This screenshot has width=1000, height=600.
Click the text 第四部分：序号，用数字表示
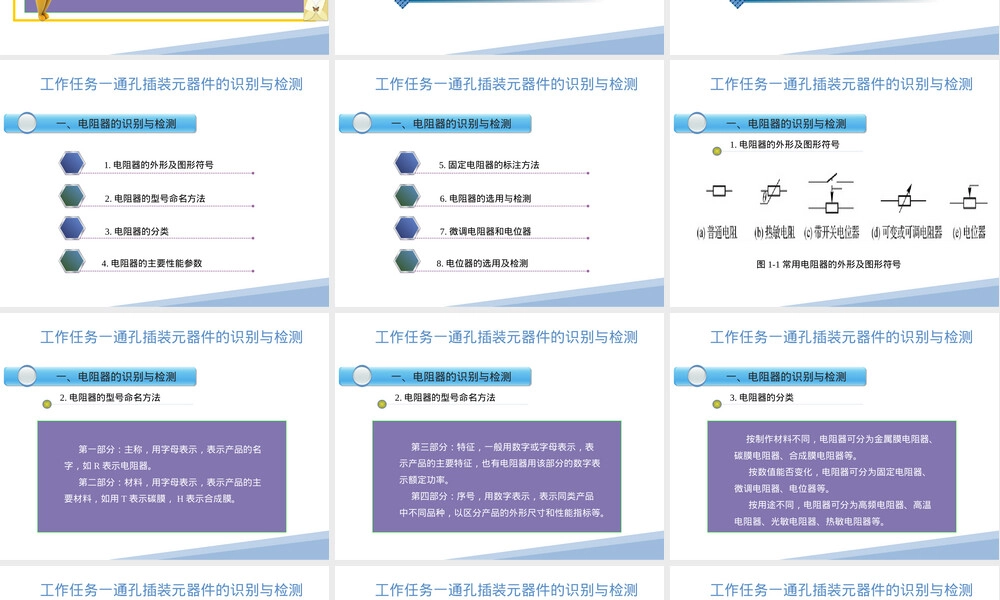click(x=470, y=496)
